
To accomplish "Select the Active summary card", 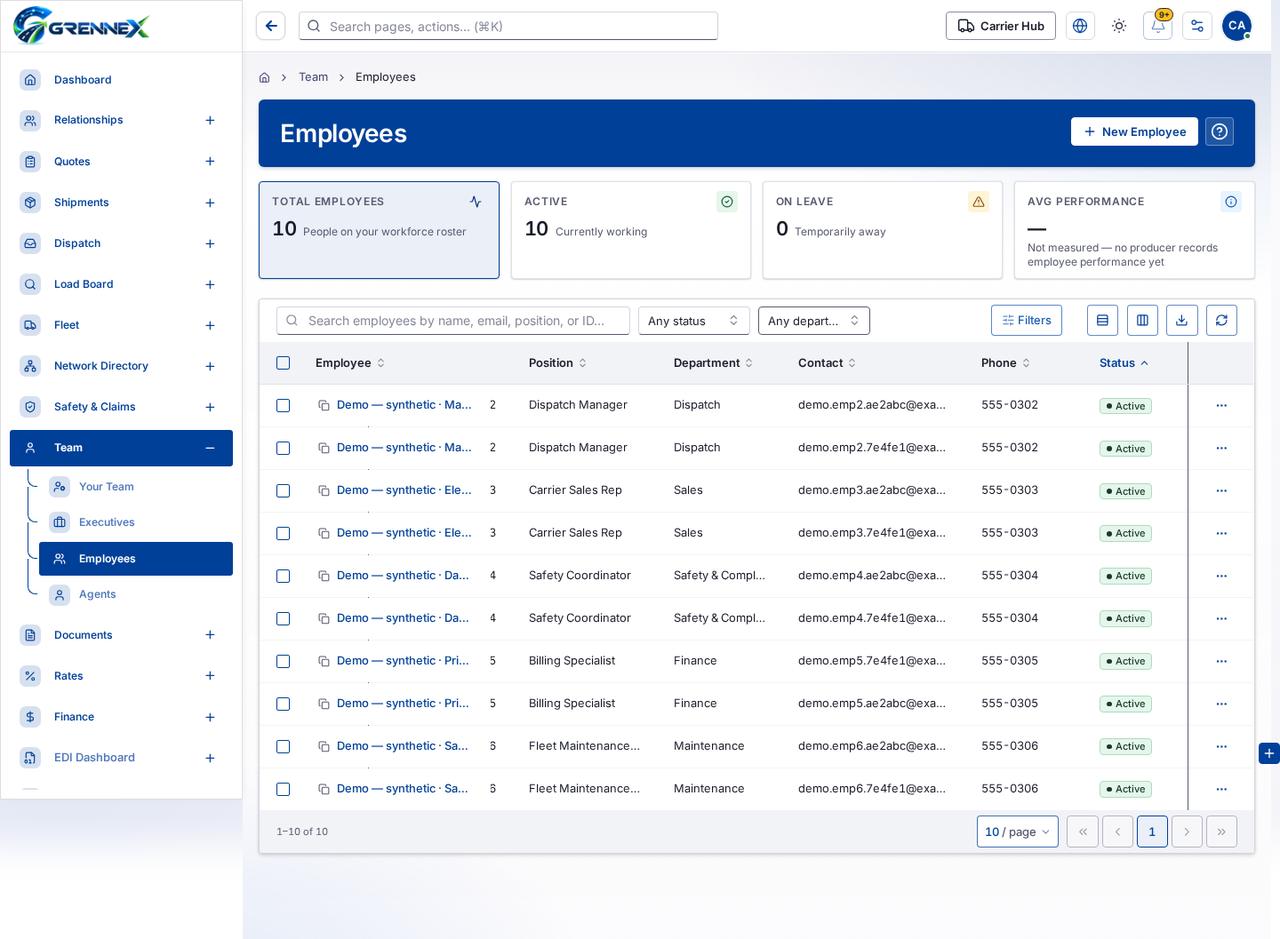I will 631,230.
